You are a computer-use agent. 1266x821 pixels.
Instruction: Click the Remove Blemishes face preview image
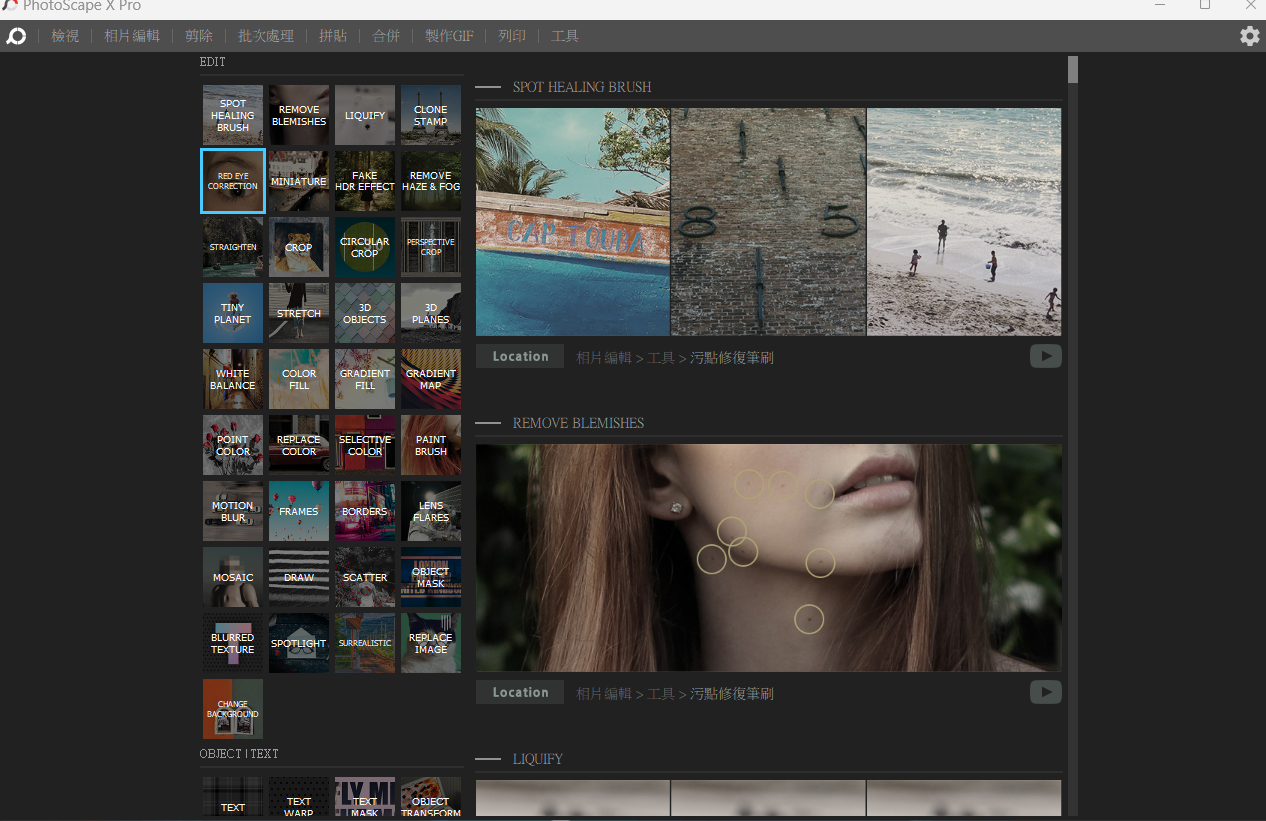[x=769, y=558]
